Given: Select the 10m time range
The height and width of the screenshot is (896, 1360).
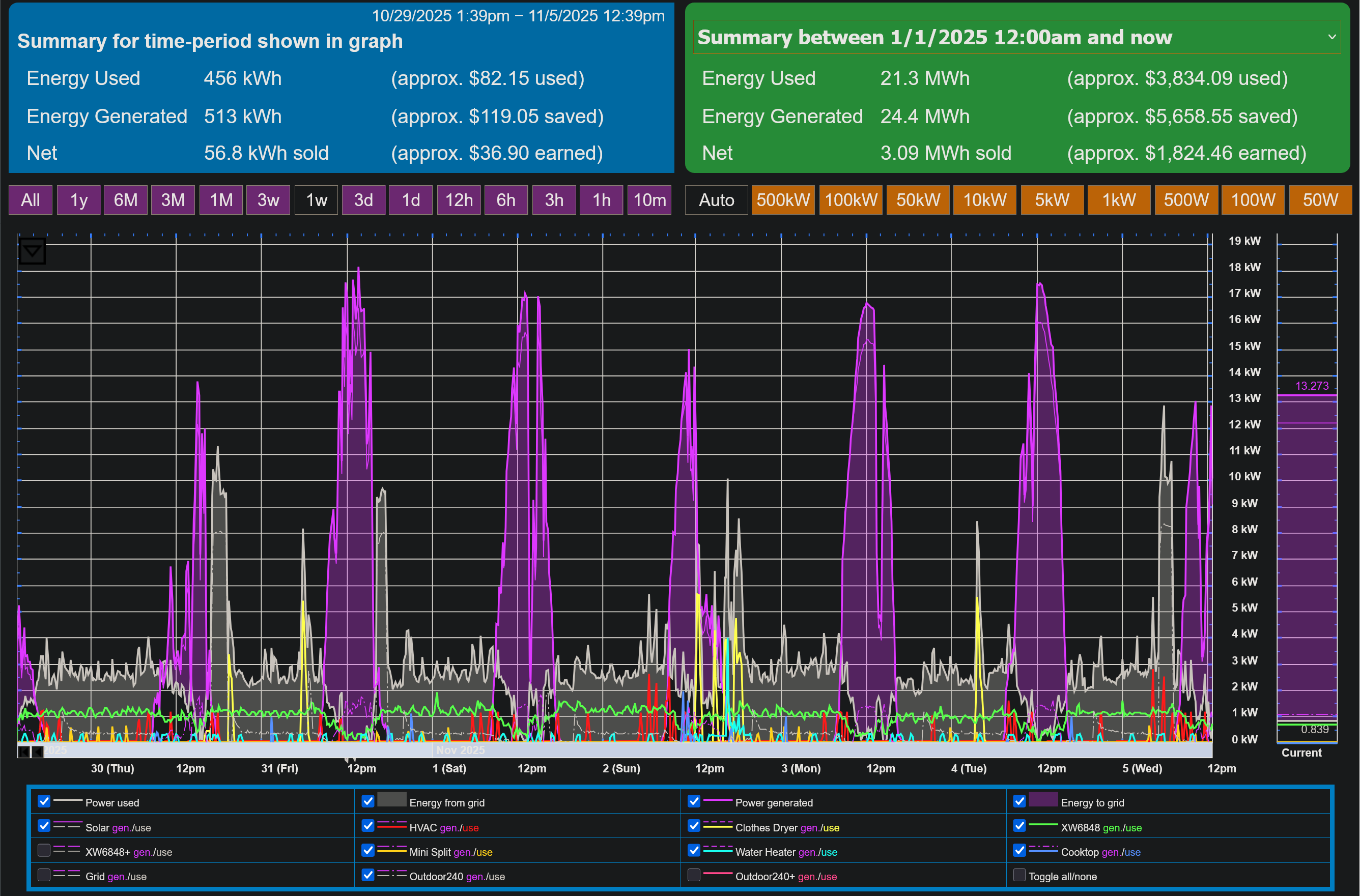Looking at the screenshot, I should pos(649,200).
